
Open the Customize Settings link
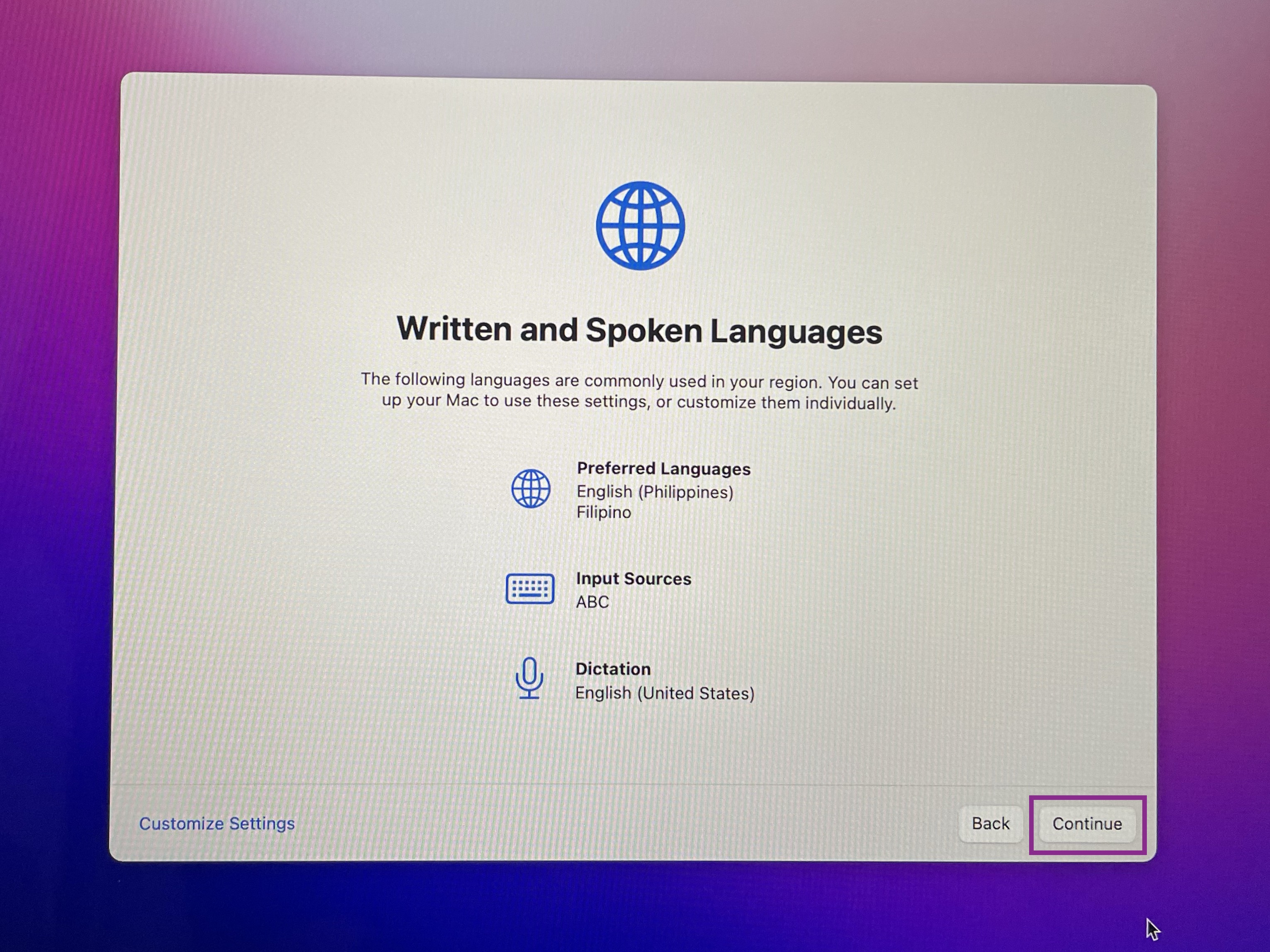217,824
